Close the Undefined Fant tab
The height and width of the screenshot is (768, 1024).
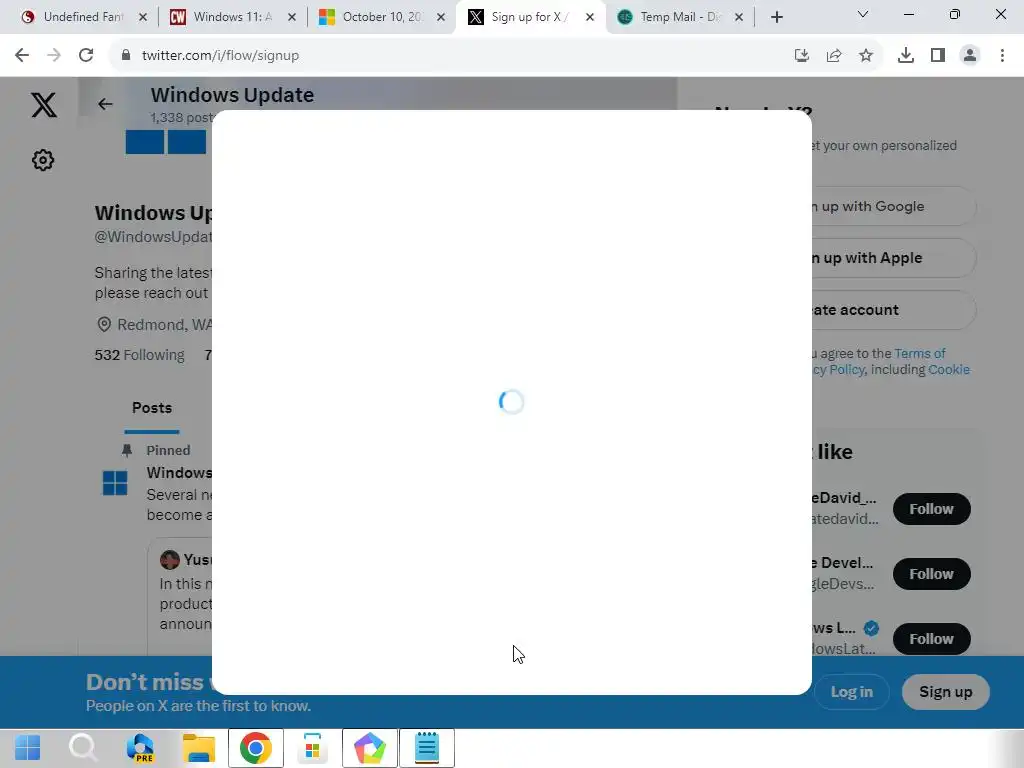(143, 17)
